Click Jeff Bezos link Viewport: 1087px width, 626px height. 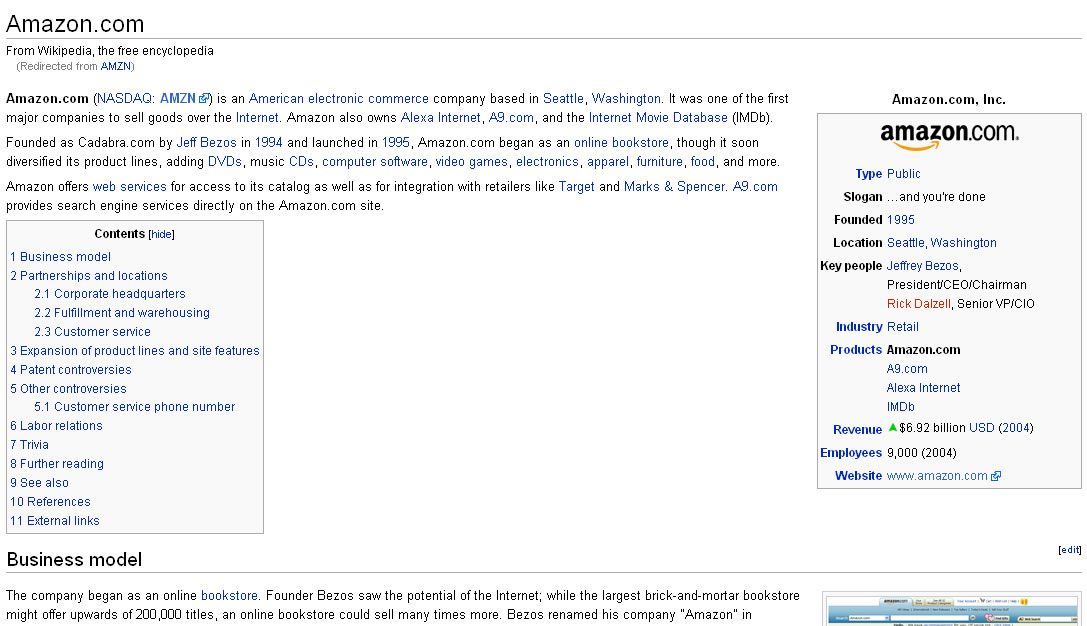pos(207,143)
